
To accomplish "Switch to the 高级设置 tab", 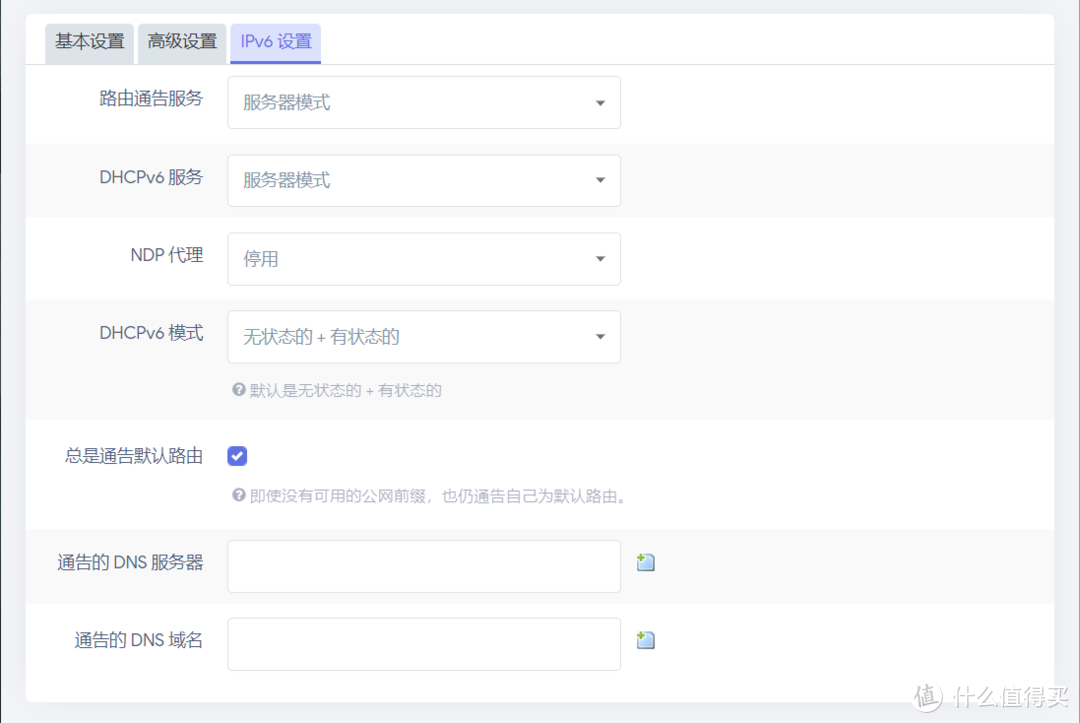I will (181, 43).
